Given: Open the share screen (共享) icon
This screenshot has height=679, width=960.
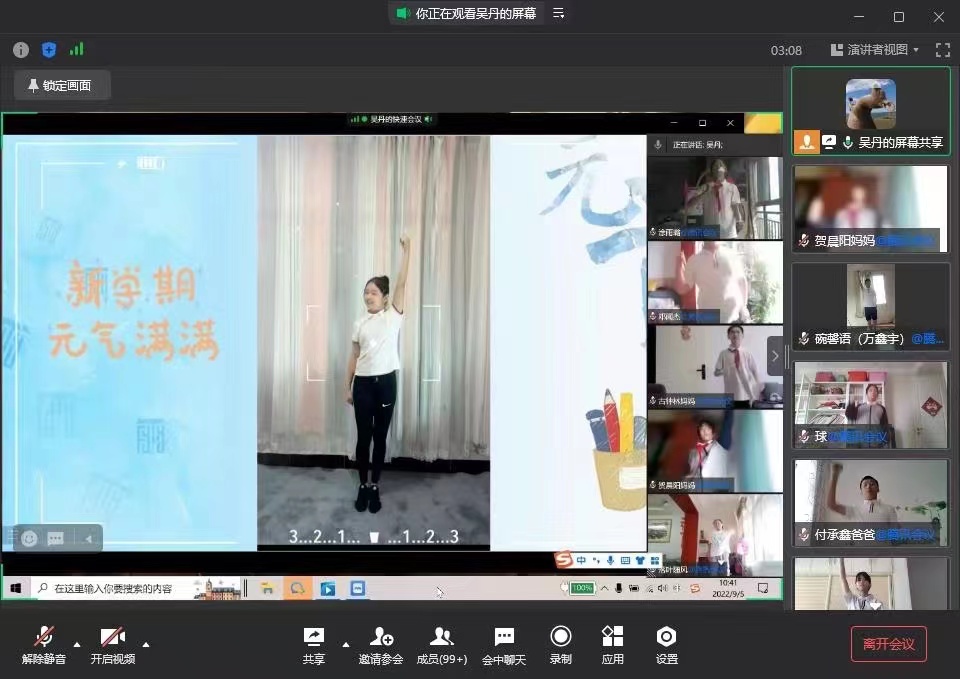Looking at the screenshot, I should pos(313,637).
